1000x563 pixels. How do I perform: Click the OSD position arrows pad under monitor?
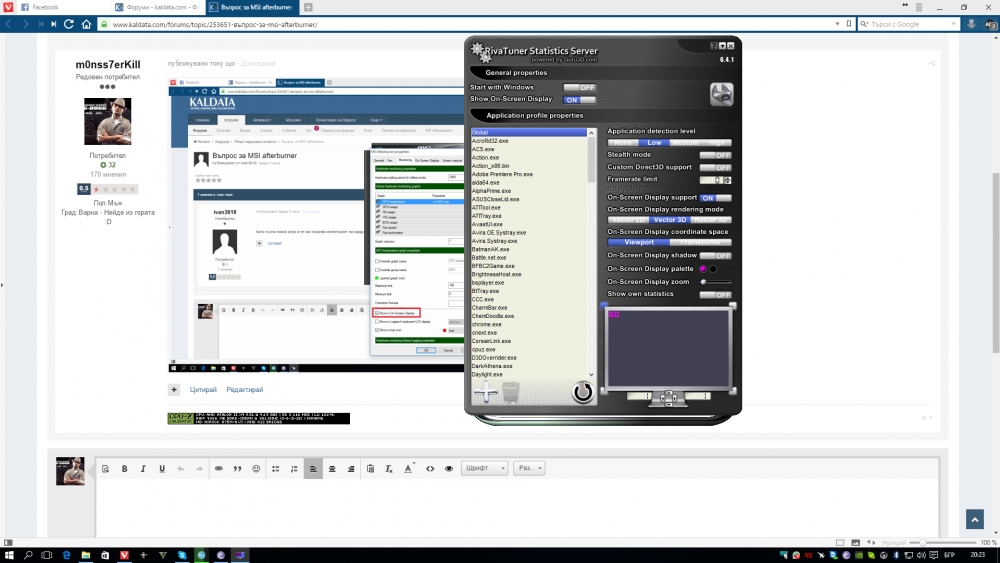(668, 398)
